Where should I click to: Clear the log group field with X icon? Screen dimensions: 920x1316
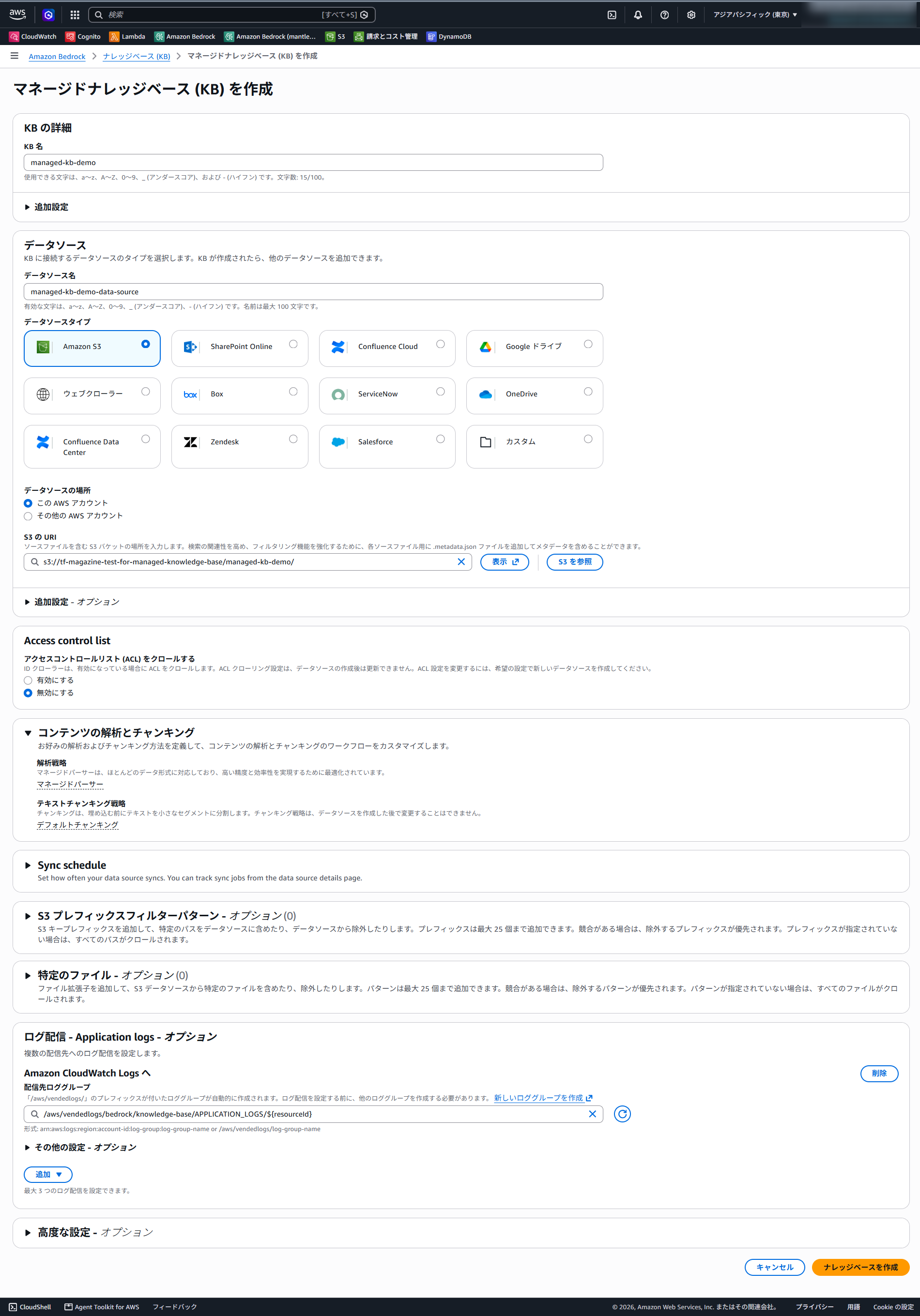(593, 1114)
